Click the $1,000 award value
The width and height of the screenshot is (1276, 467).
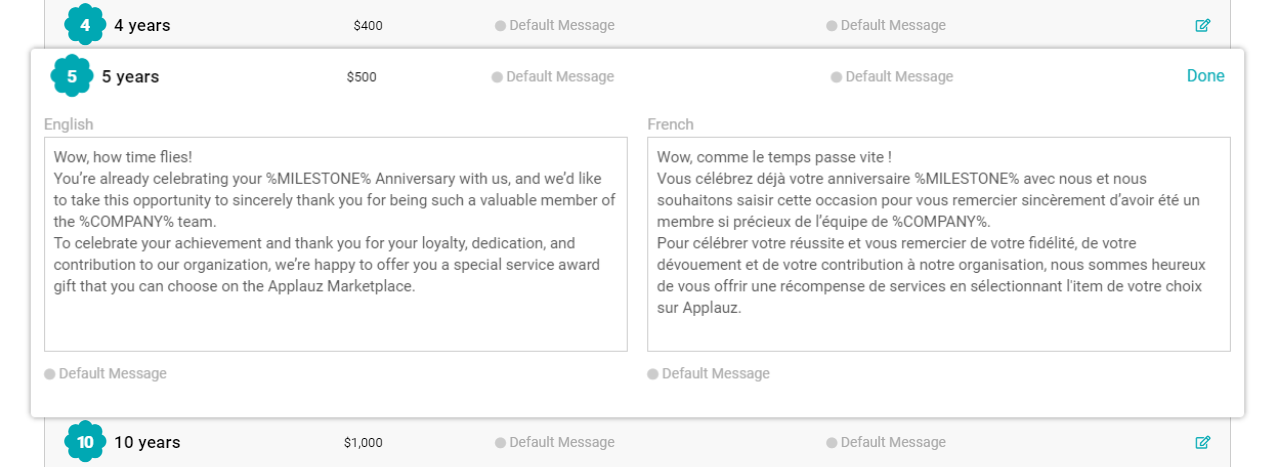point(363,442)
